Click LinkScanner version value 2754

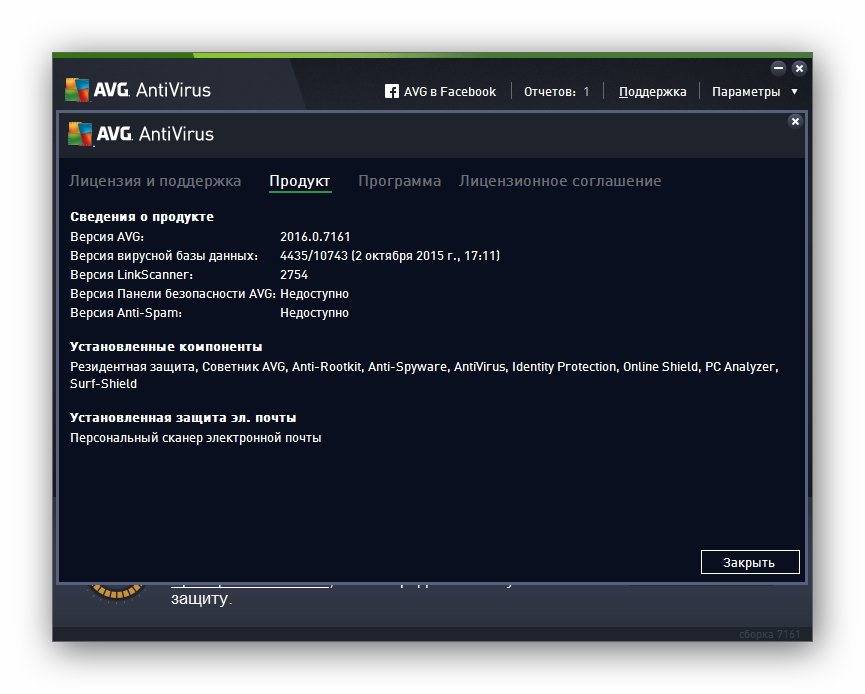294,275
